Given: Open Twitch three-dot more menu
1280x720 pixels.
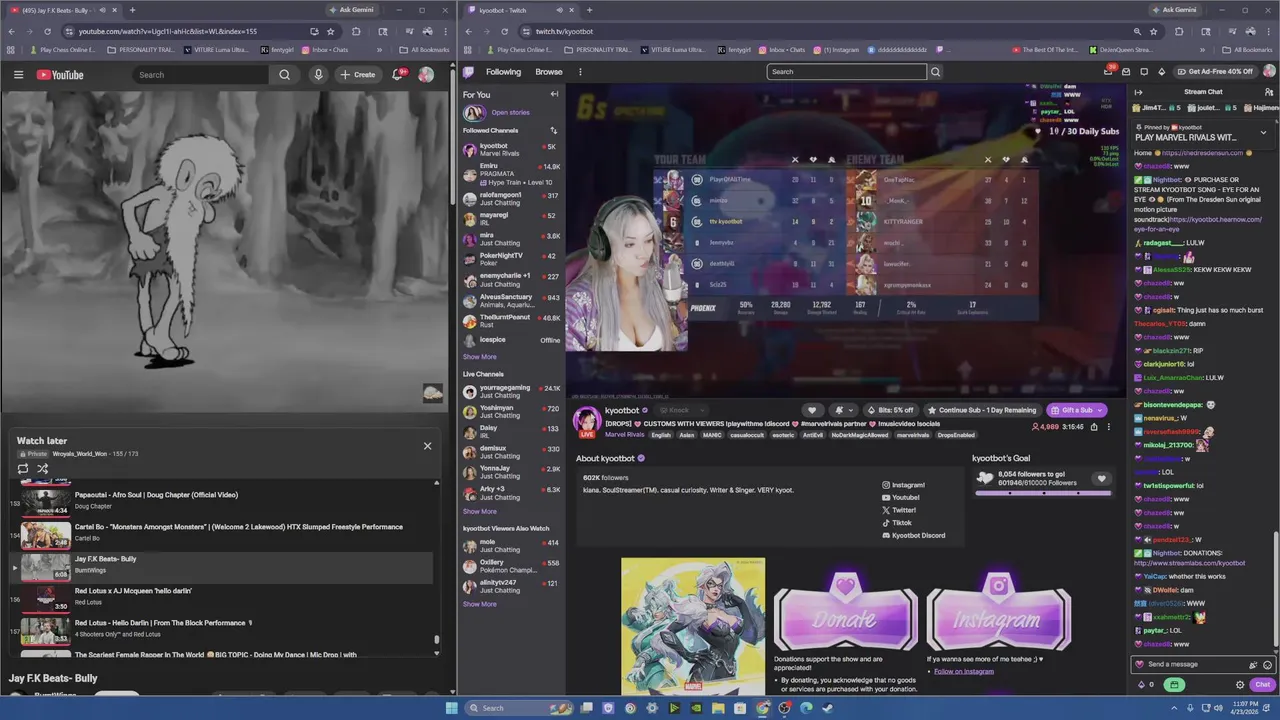Looking at the screenshot, I should pos(580,72).
